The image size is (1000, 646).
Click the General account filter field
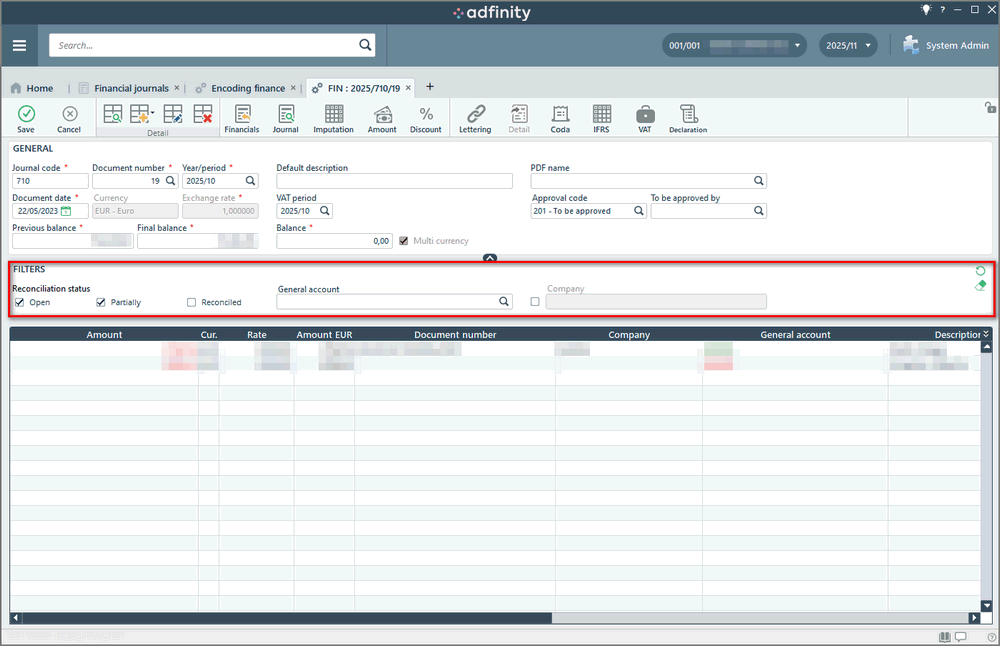[x=388, y=302]
